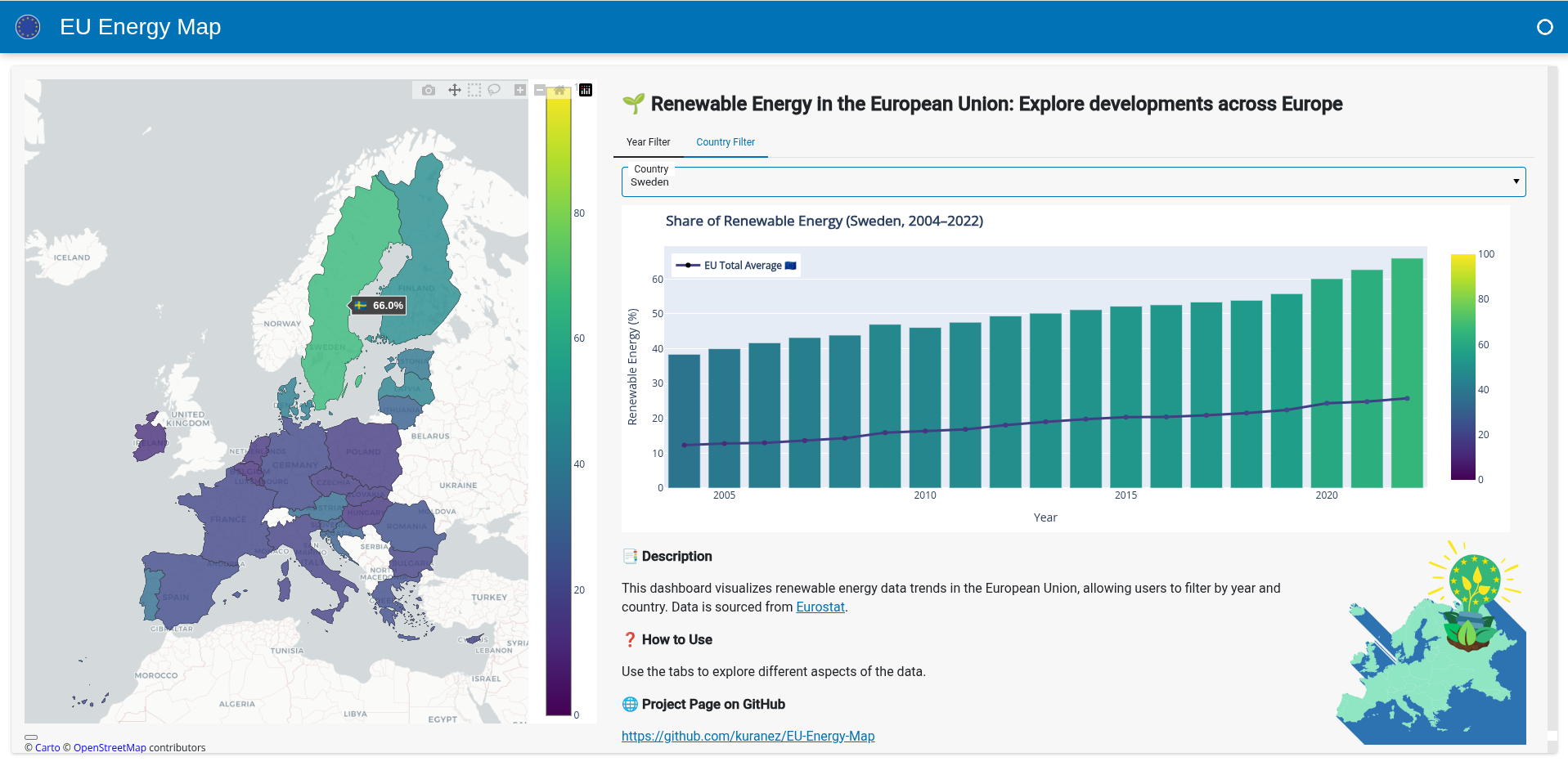Open Plotly via the chart logo icon
Screen dimensions: 1568x766
tap(586, 90)
